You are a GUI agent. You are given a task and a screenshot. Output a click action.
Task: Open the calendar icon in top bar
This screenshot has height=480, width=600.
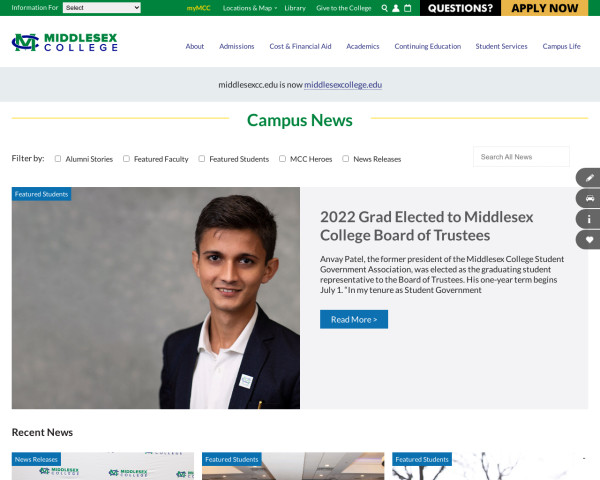click(x=408, y=8)
